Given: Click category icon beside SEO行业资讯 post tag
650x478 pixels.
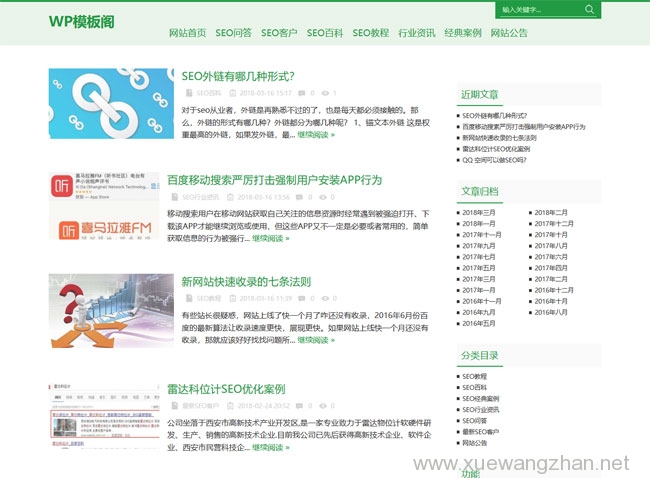Looking at the screenshot, I should (173, 197).
